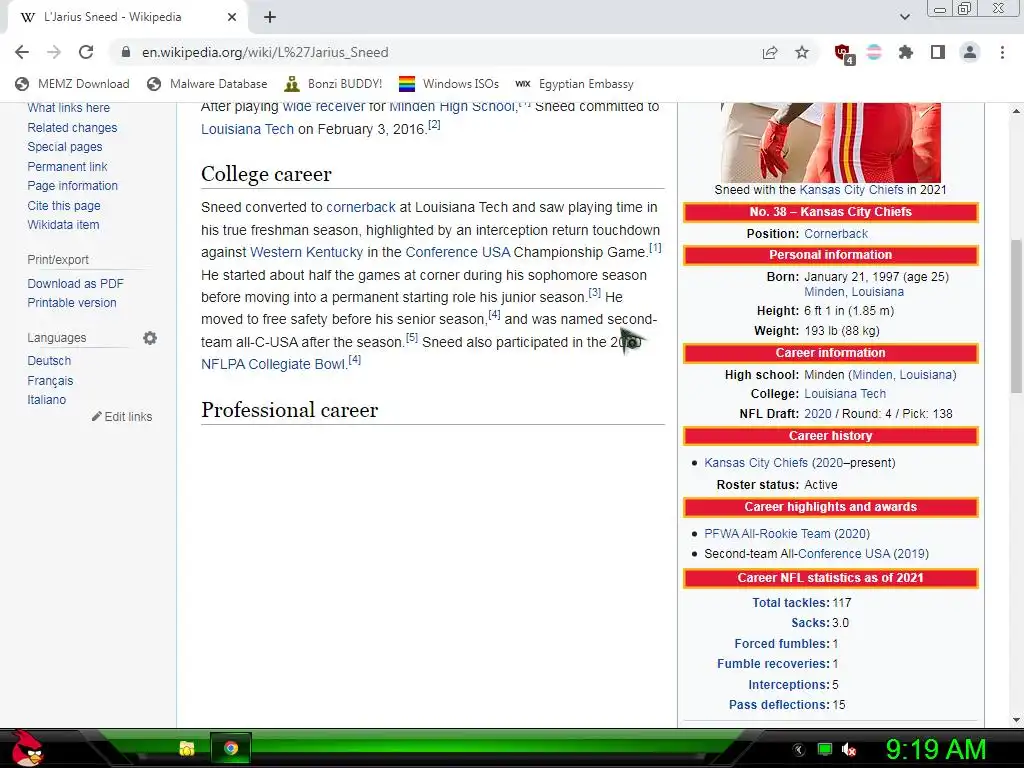Open the Angry Birds start button
The width and height of the screenshot is (1024, 768).
coord(27,748)
